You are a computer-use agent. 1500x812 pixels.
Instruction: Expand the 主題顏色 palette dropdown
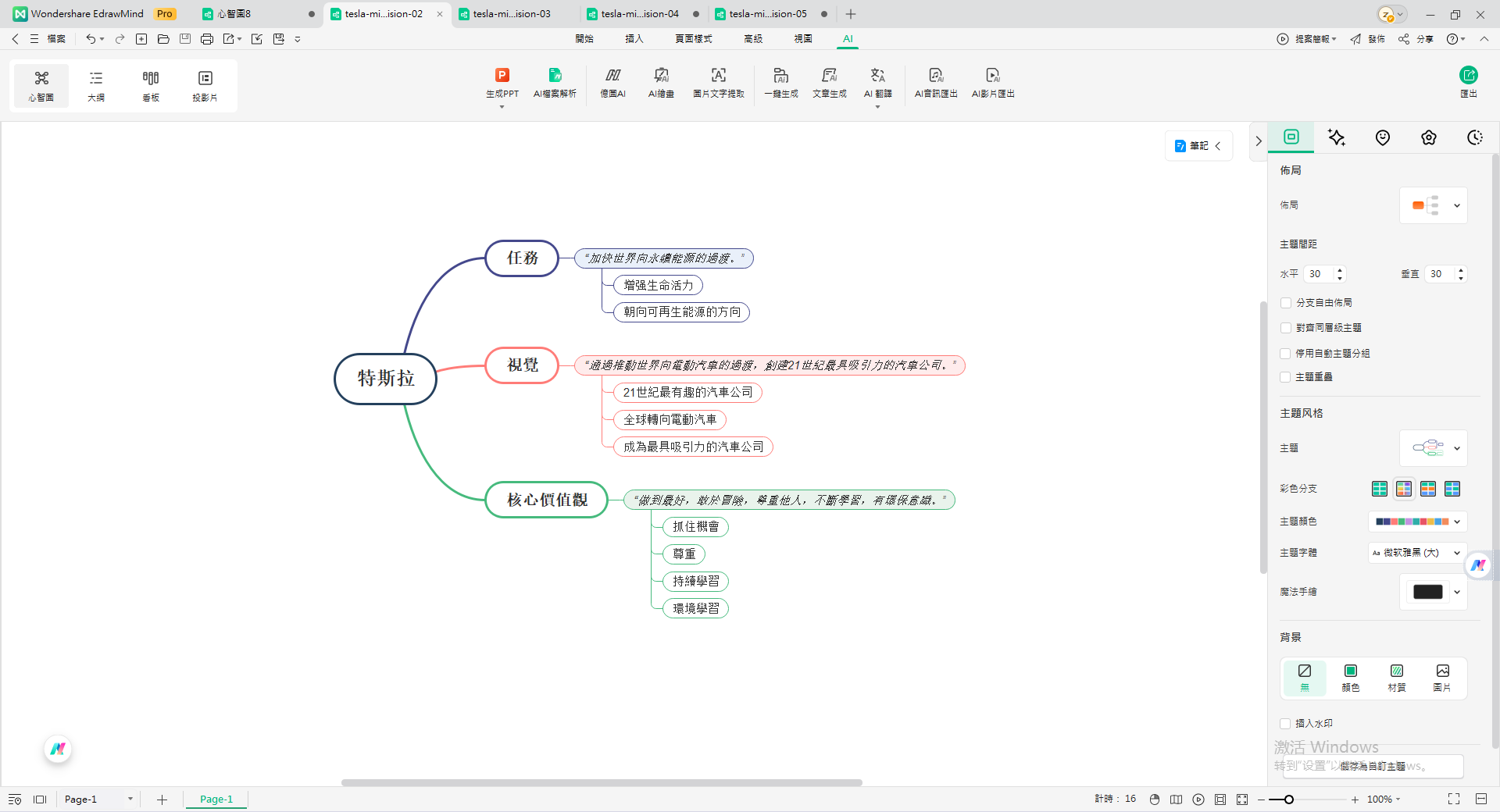point(1417,522)
